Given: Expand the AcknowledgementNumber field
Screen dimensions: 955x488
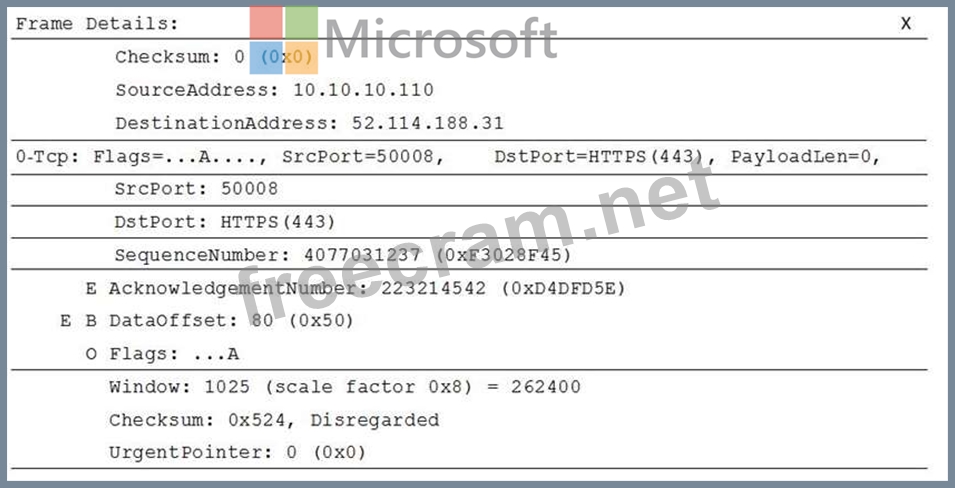Looking at the screenshot, I should (91, 289).
